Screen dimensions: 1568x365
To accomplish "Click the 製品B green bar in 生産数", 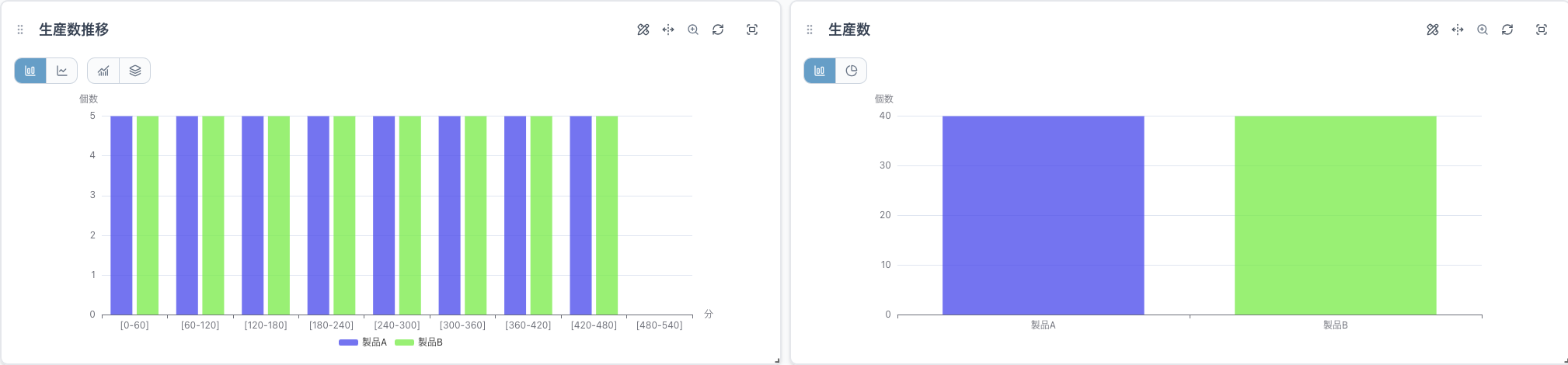I will (x=1335, y=215).
